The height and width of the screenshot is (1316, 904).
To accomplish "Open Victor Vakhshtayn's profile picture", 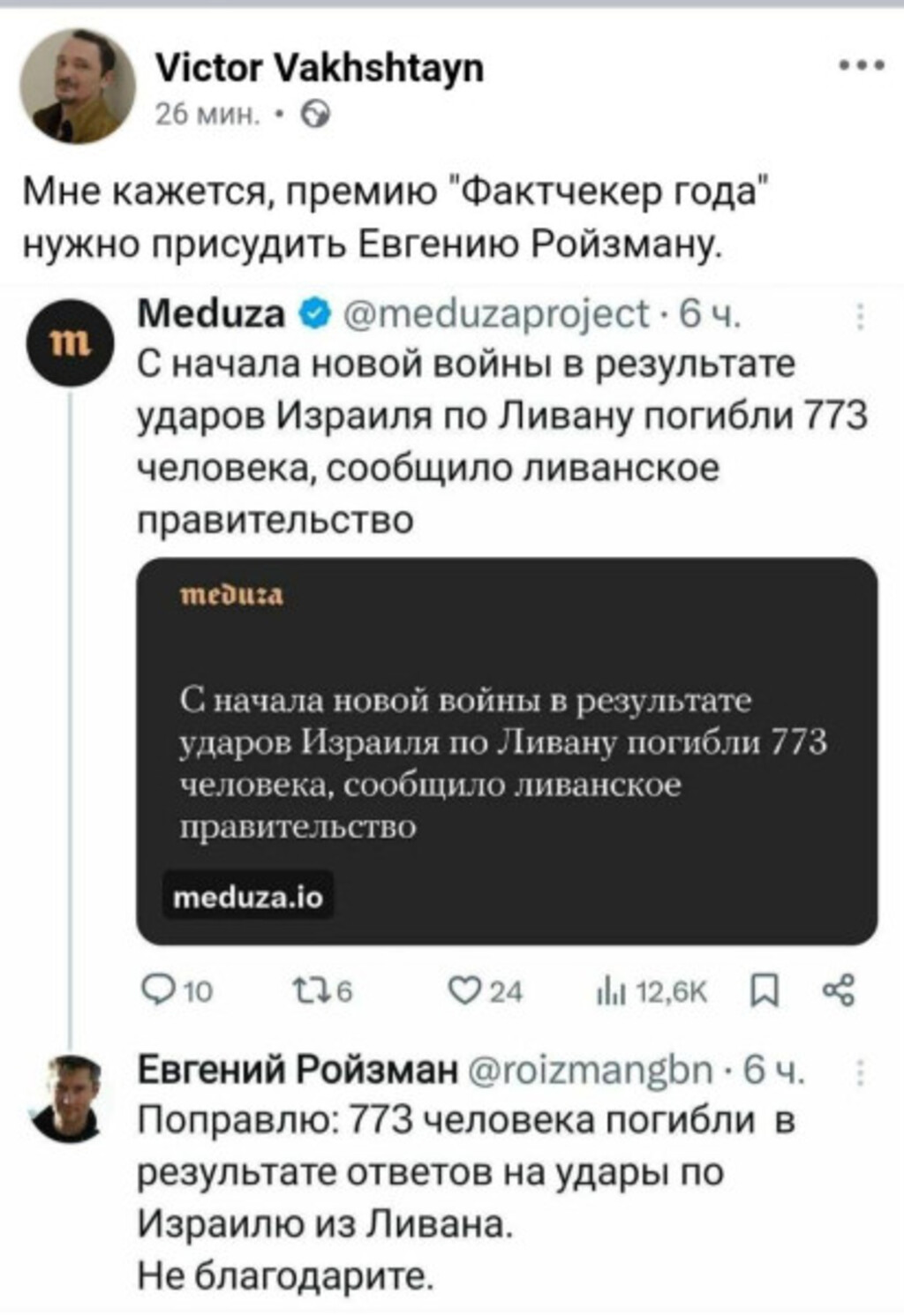I will 78,86.
